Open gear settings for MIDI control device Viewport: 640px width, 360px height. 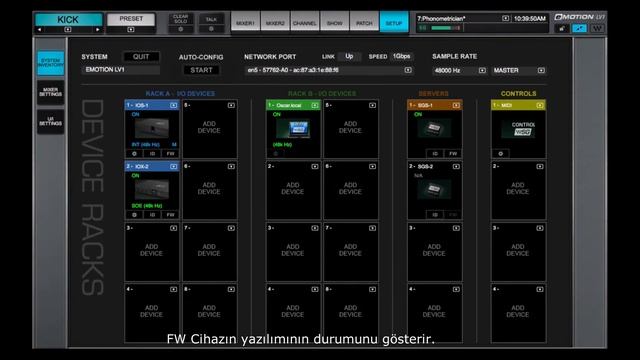[501, 154]
